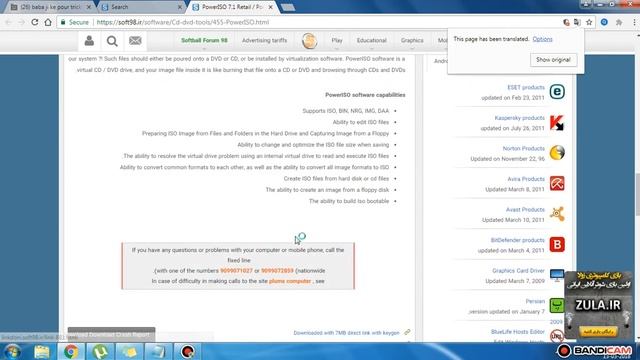
Task: Click 'The ability to build iso bootable'
Action: click(349, 201)
